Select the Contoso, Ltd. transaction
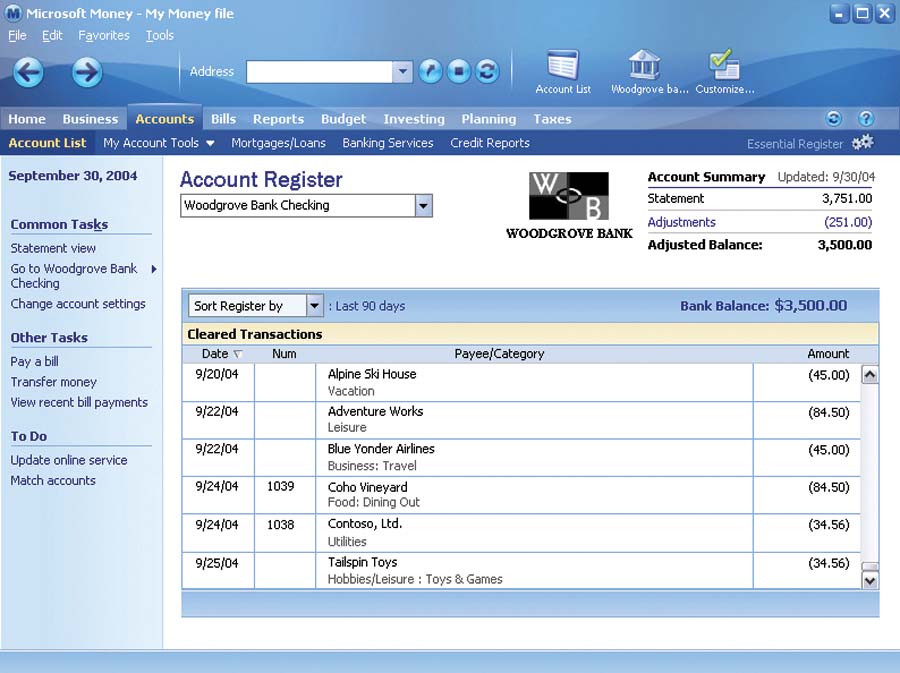 click(521, 533)
